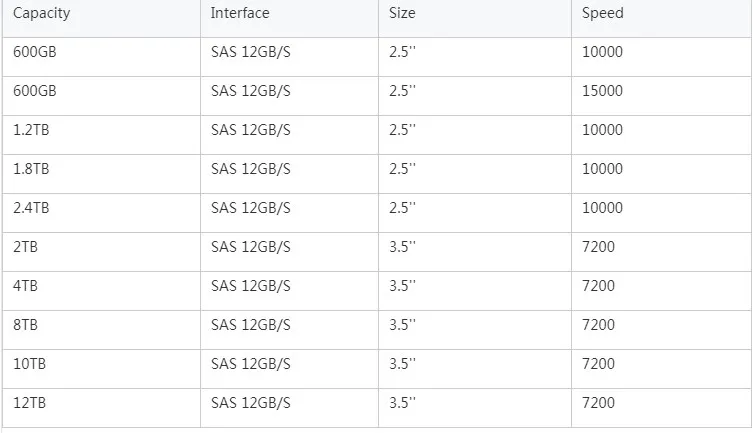Select the size cell in the 12TB row
Image resolution: width=753 pixels, height=433 pixels.
tap(402, 403)
